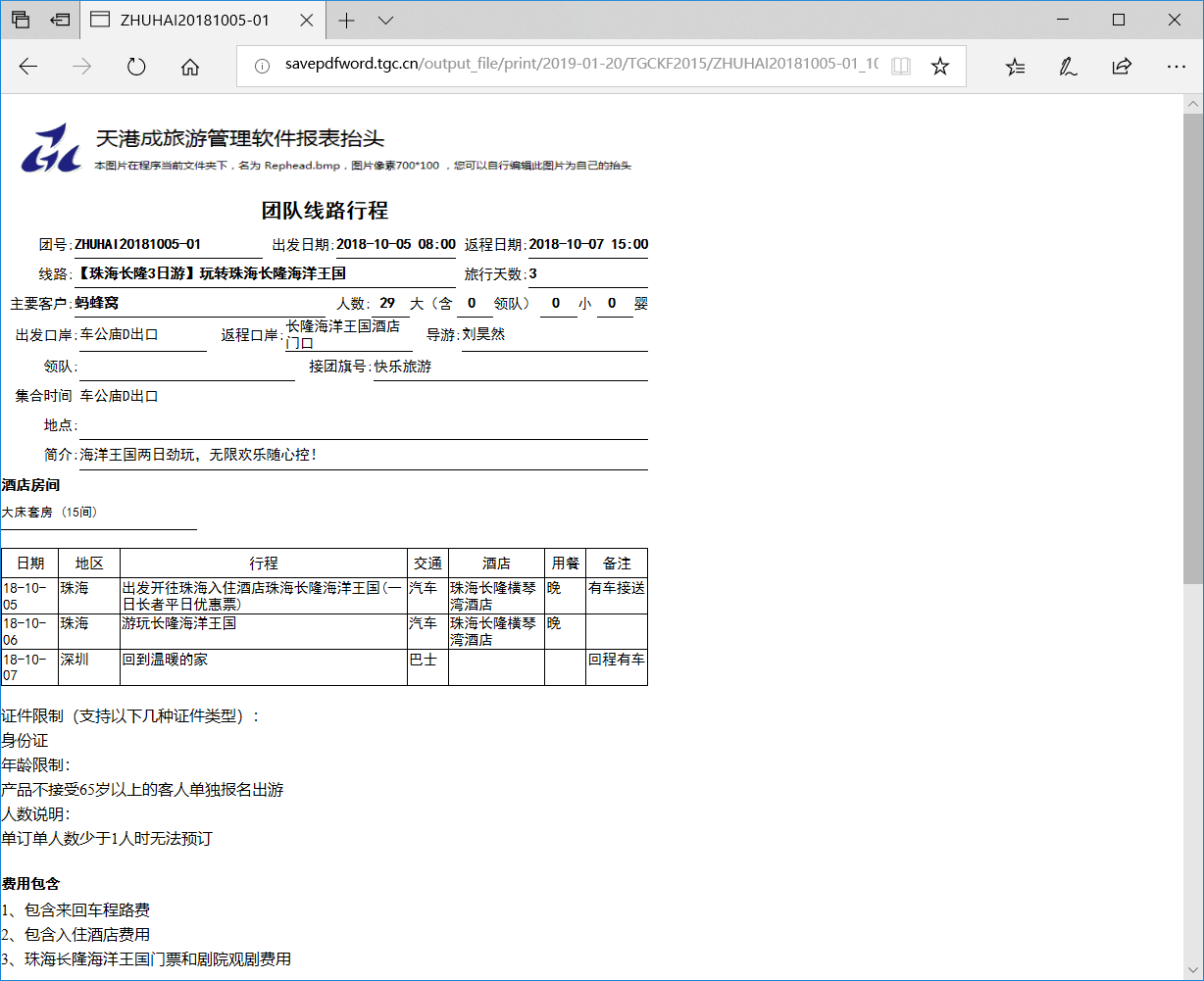Click the 交通 column header
Screen dimensions: 1204x981
pos(427,564)
